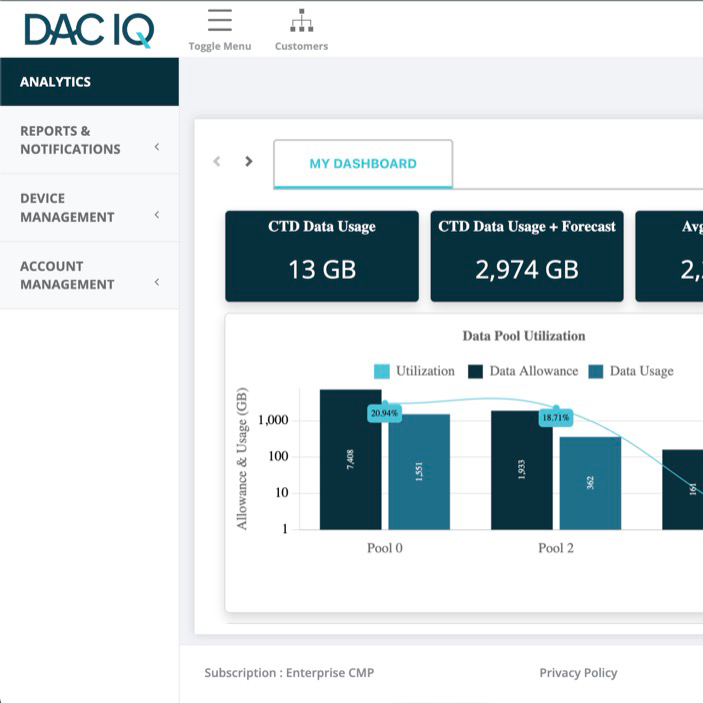Click the DAC IQ logo
703x703 pixels.
click(89, 30)
